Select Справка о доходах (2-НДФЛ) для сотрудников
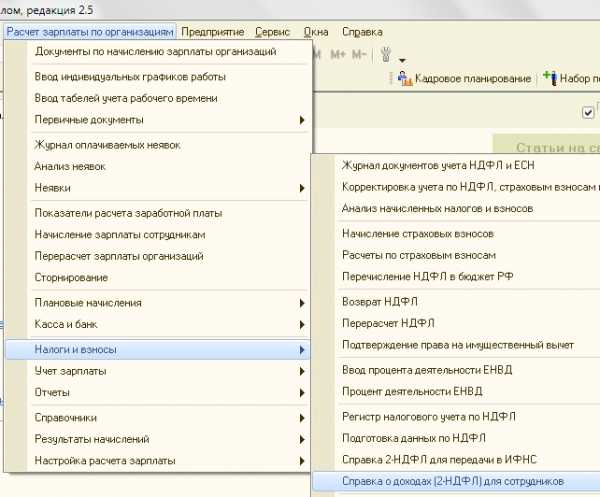 tap(453, 482)
